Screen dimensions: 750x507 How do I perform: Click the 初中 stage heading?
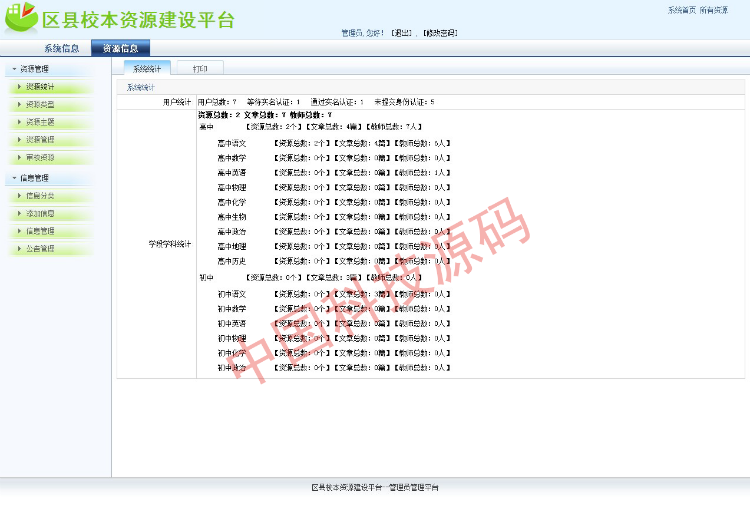click(206, 277)
